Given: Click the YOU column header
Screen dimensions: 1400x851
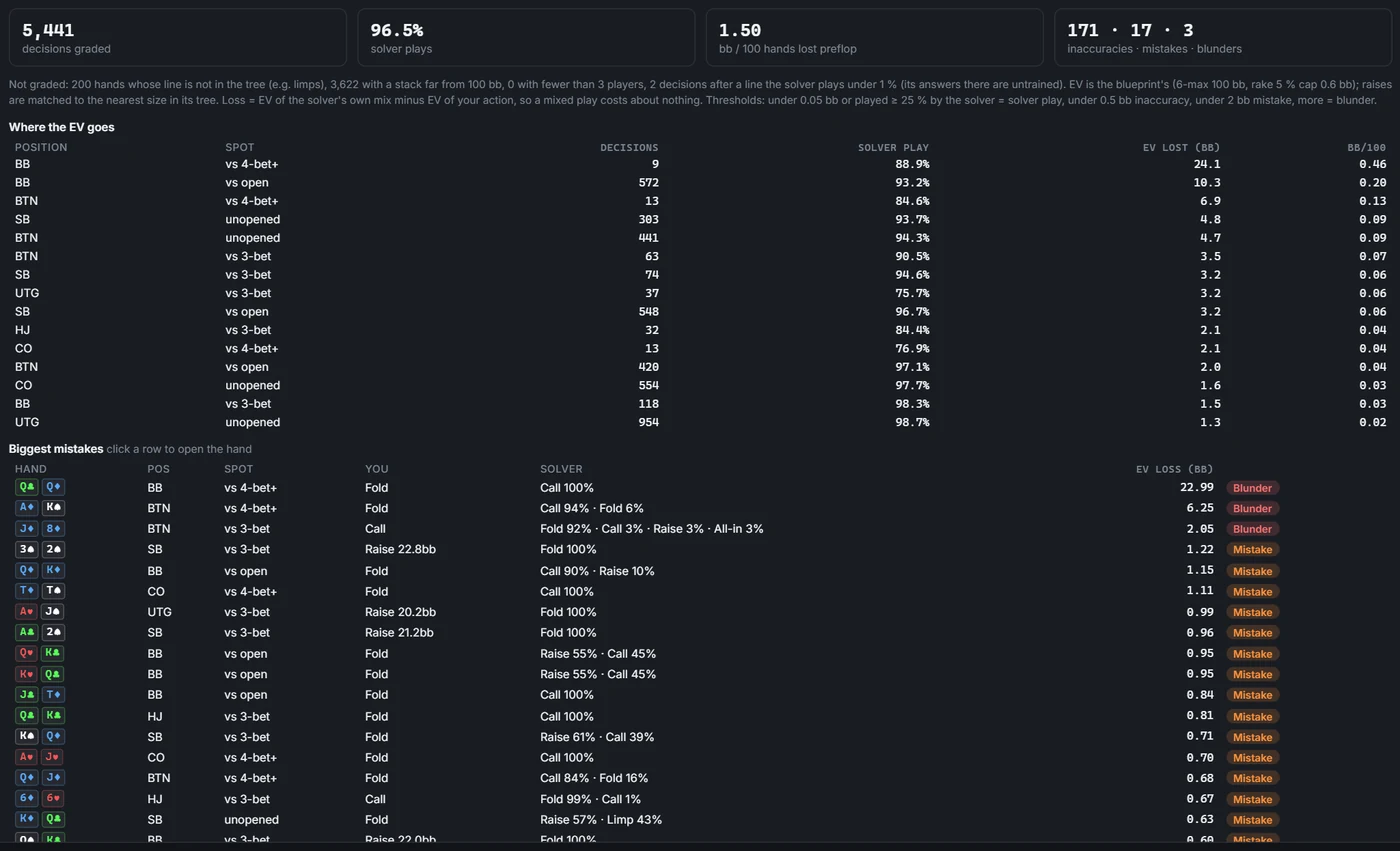Looking at the screenshot, I should click(376, 469).
